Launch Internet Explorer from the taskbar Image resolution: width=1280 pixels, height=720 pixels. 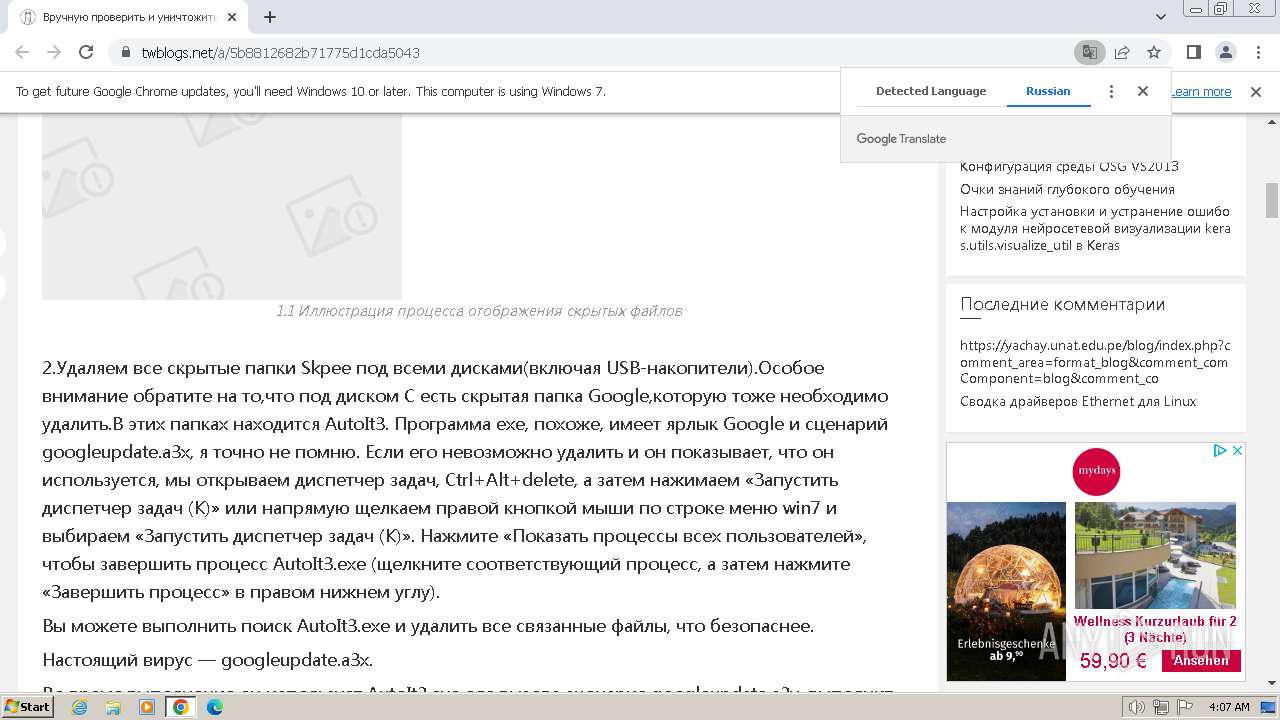click(80, 707)
